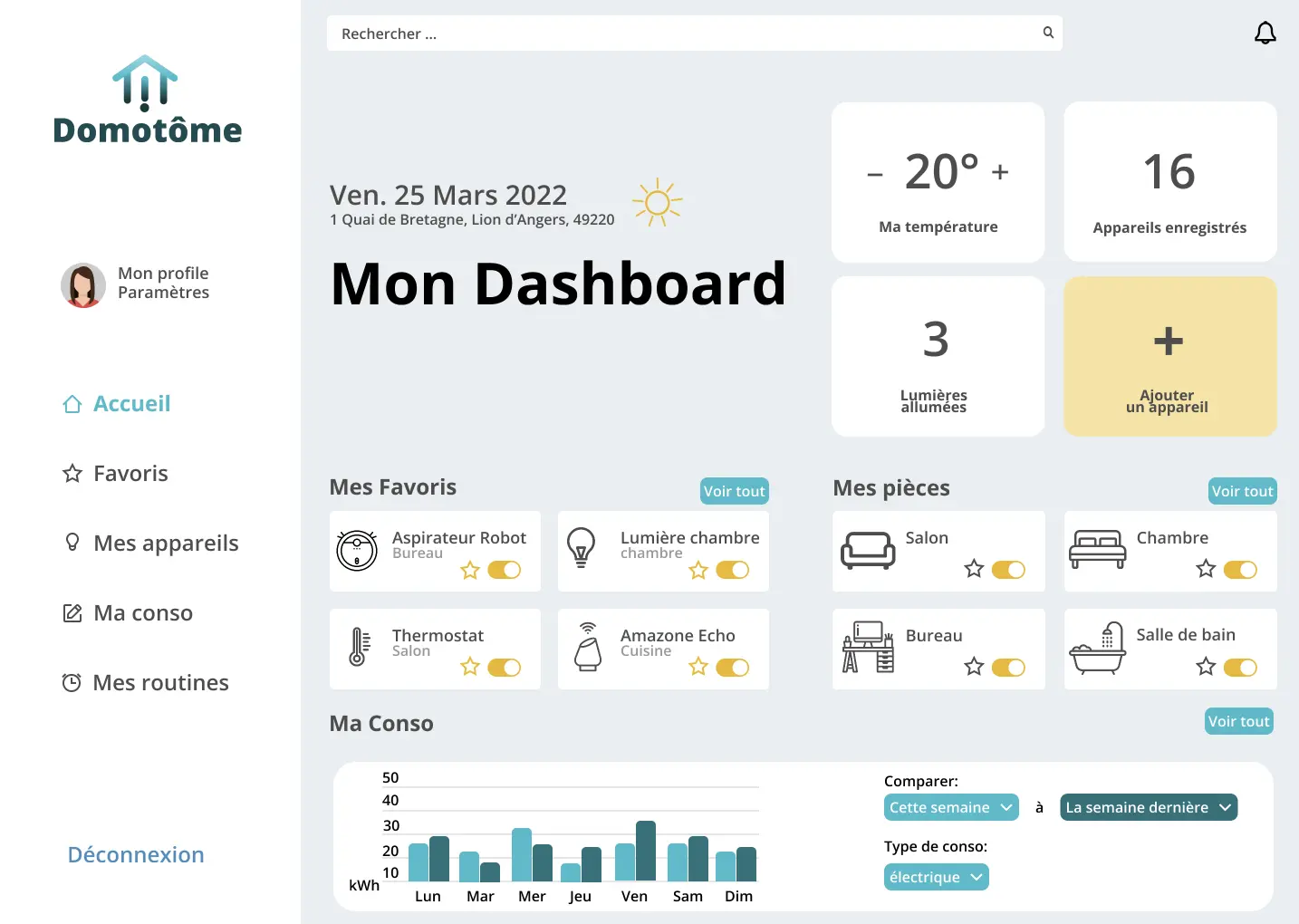Viewport: 1299px width, 924px height.
Task: Open the Lumières allumées card
Action: 938,356
